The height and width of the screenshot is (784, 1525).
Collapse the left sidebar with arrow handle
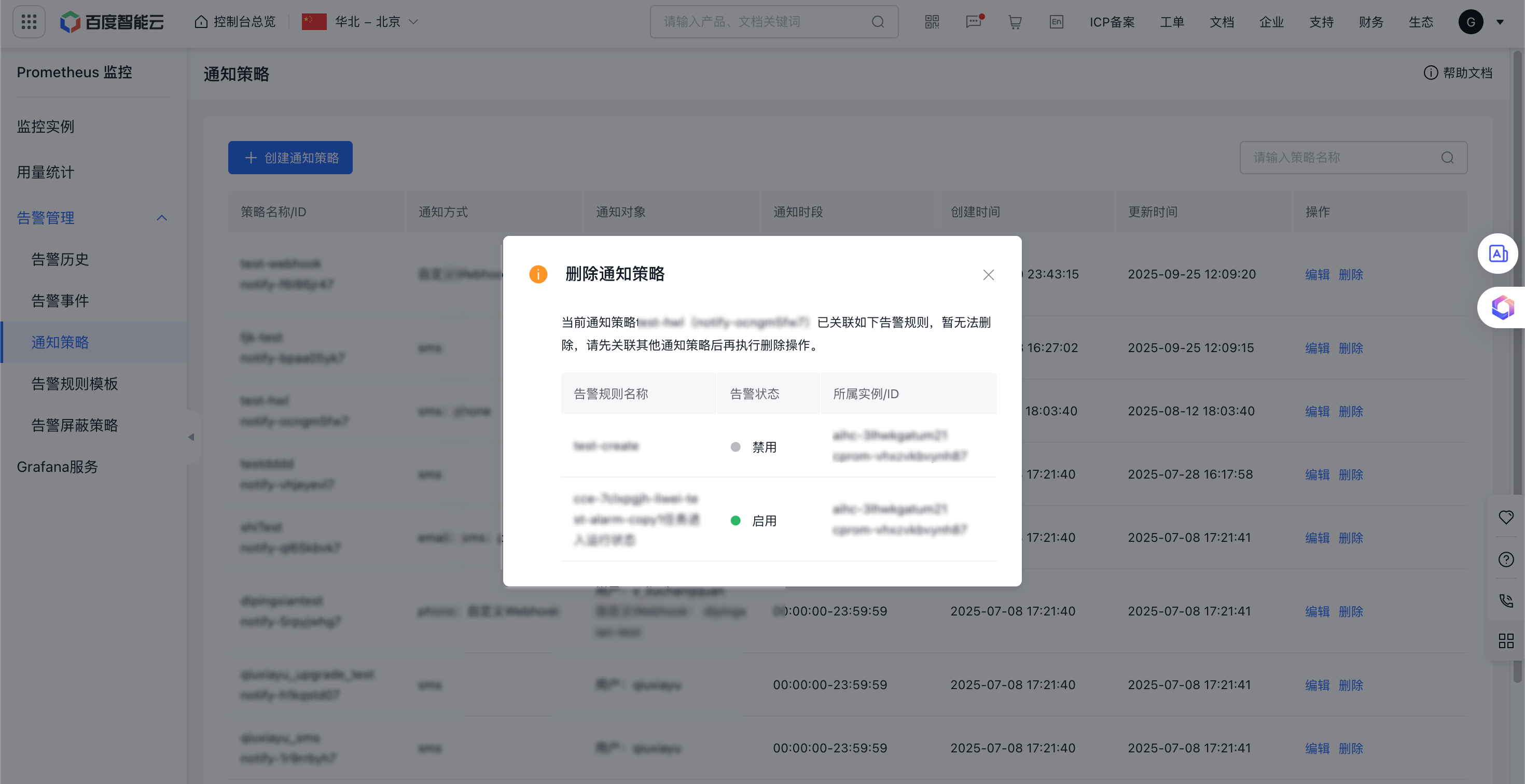click(x=191, y=437)
